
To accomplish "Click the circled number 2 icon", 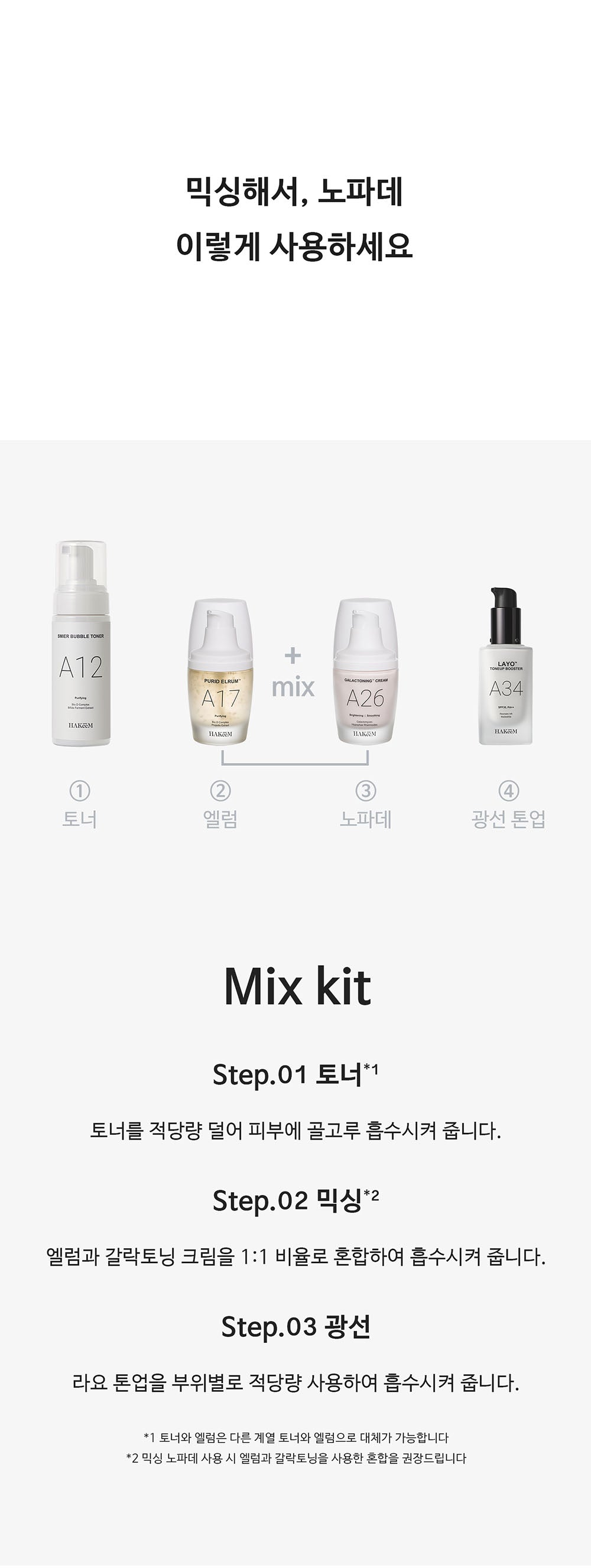I will 220,791.
